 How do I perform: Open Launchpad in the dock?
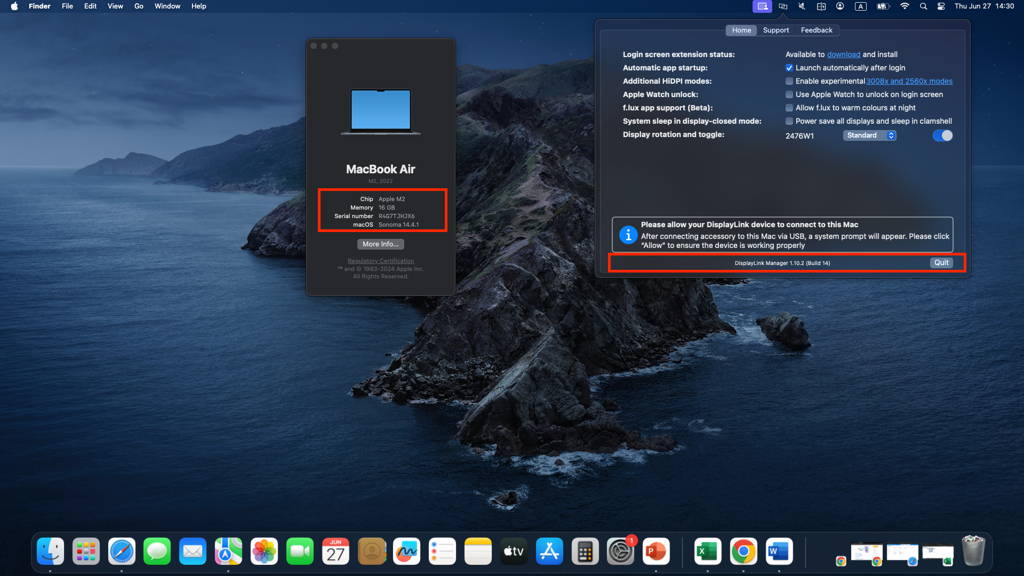pyautogui.click(x=86, y=551)
